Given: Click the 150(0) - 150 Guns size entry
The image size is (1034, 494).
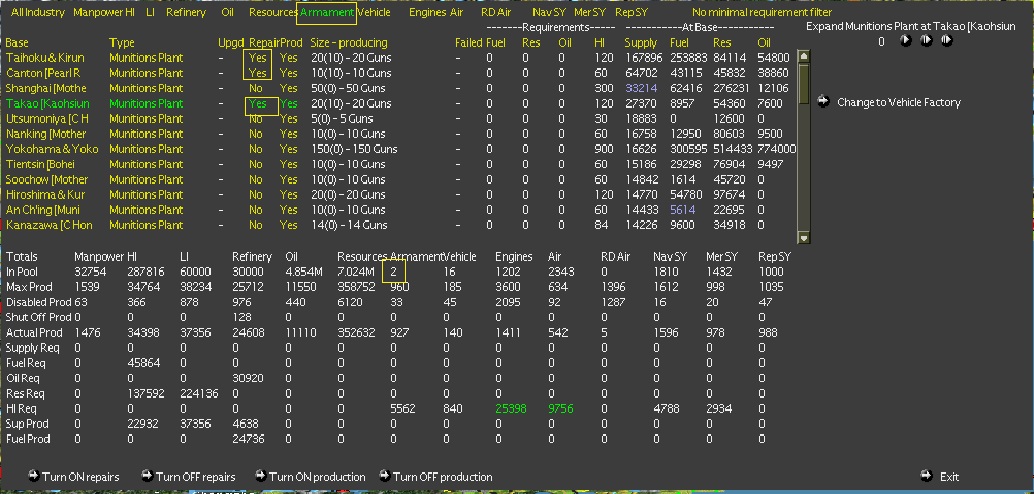Looking at the screenshot, I should coord(354,149).
